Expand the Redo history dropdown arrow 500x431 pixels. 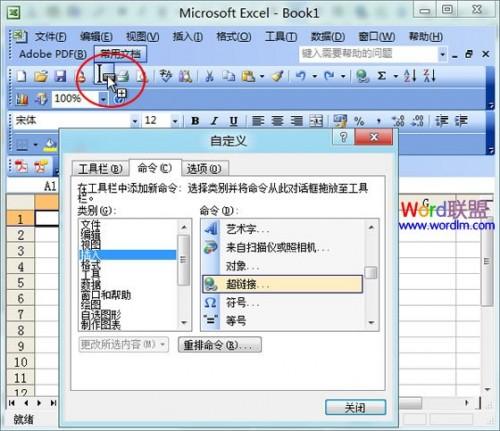click(x=343, y=76)
